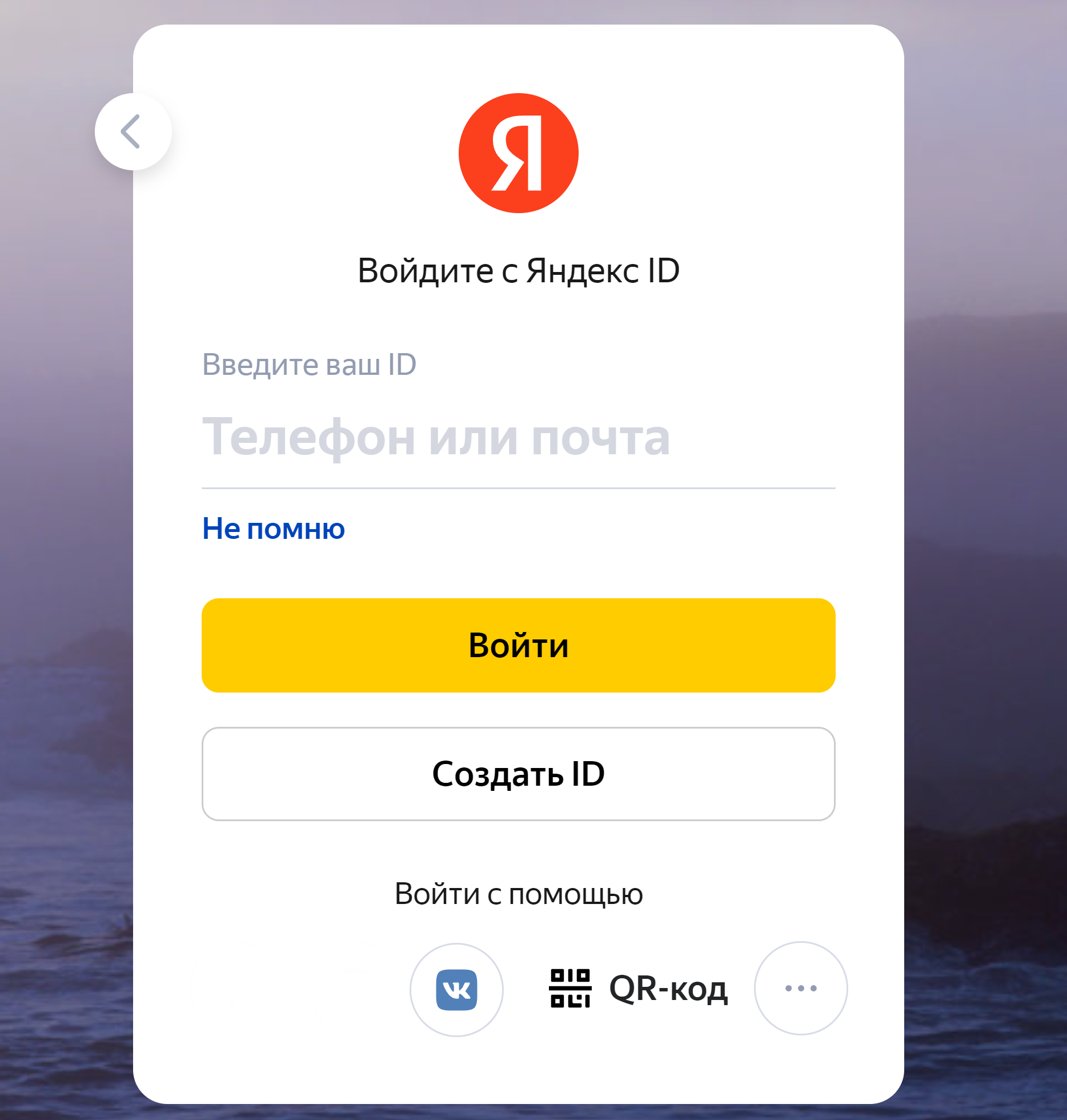Click the "Войдите с Яндекс ID" heading

519,270
